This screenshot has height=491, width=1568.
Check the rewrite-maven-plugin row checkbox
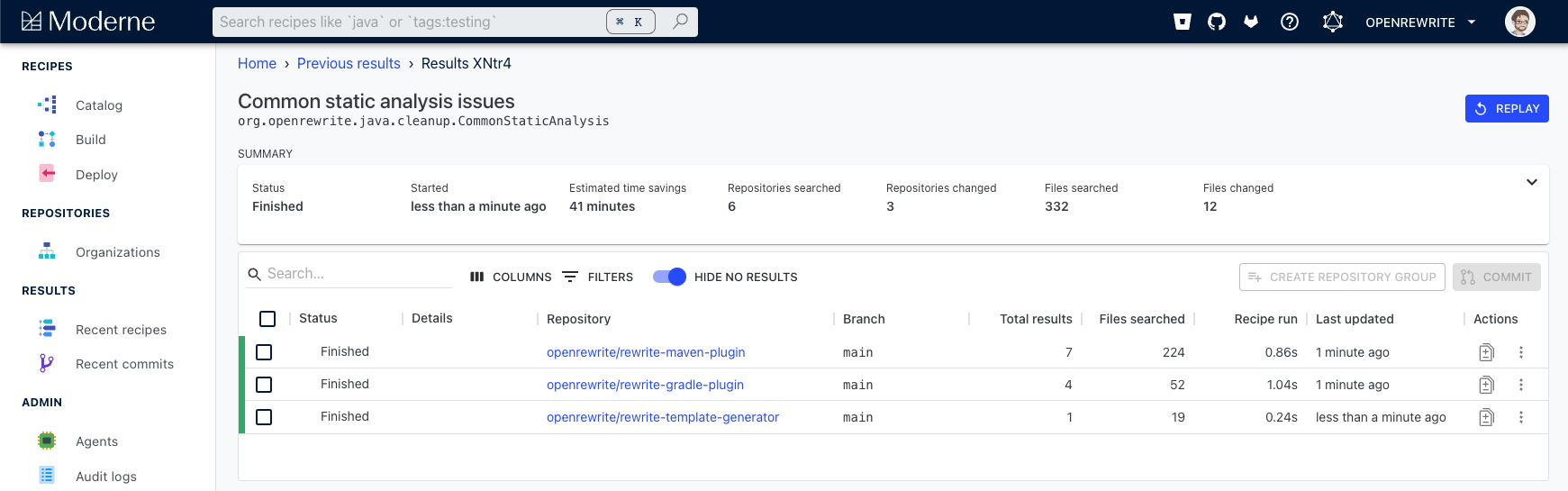coord(264,352)
